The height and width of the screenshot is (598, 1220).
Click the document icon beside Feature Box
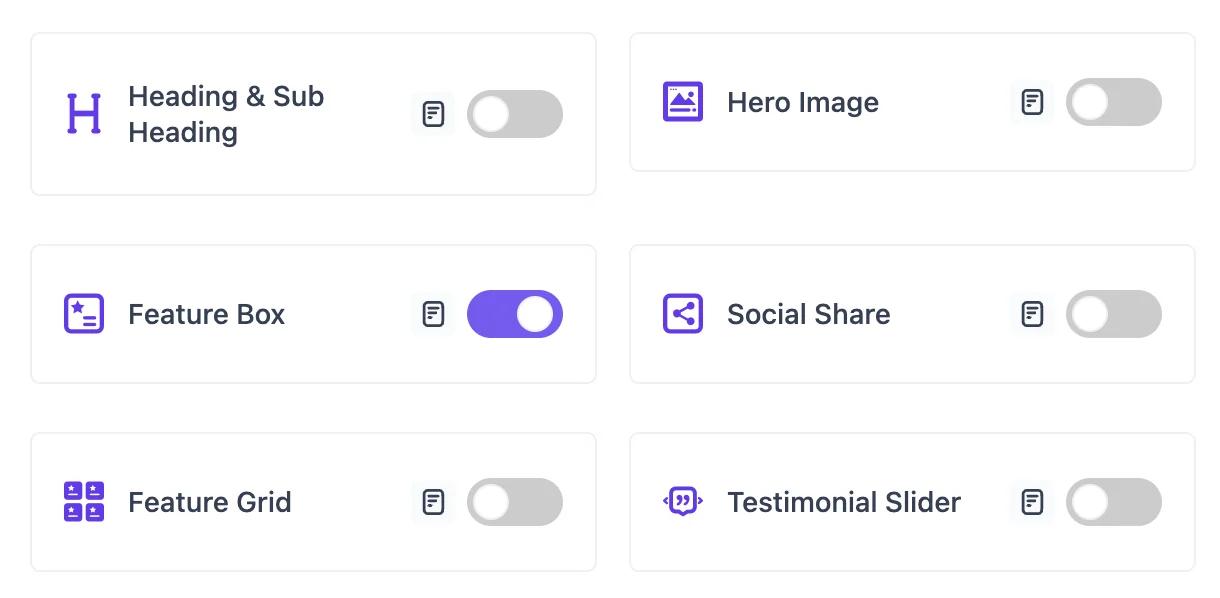[433, 314]
